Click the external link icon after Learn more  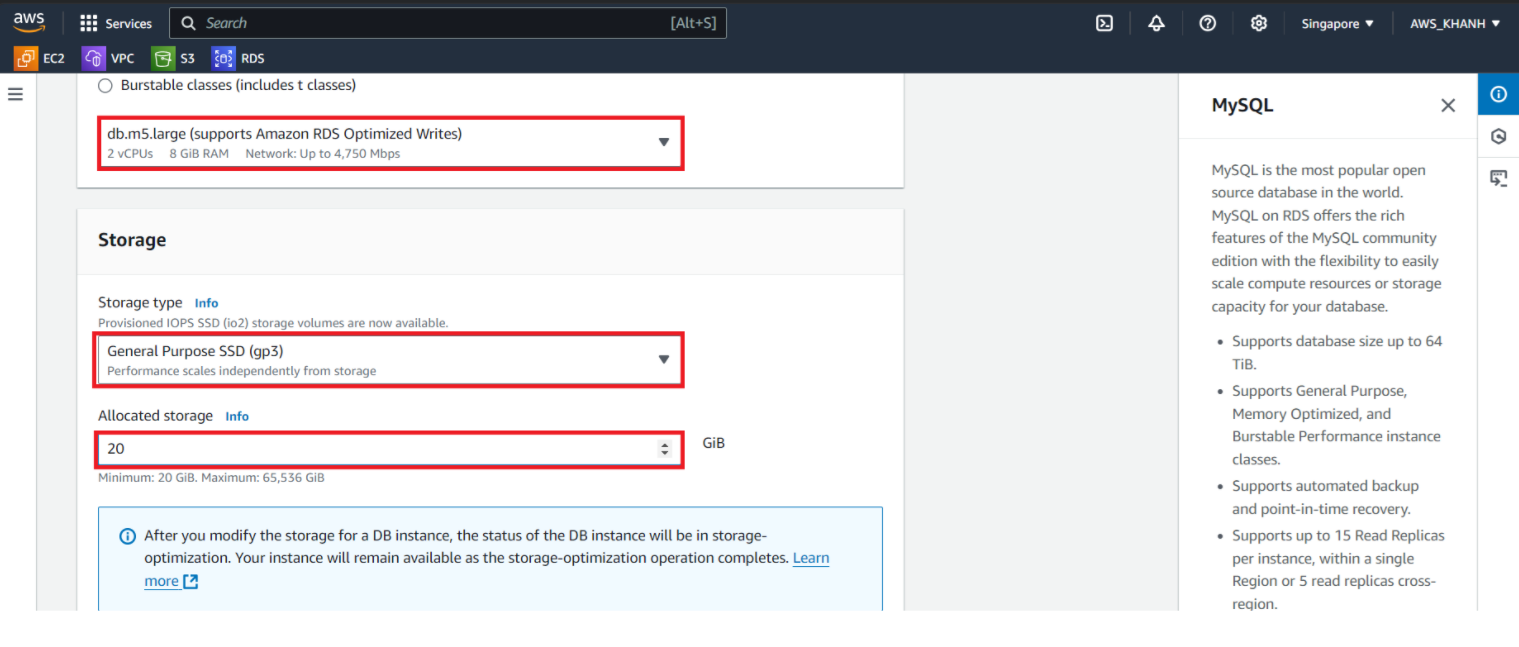click(190, 581)
